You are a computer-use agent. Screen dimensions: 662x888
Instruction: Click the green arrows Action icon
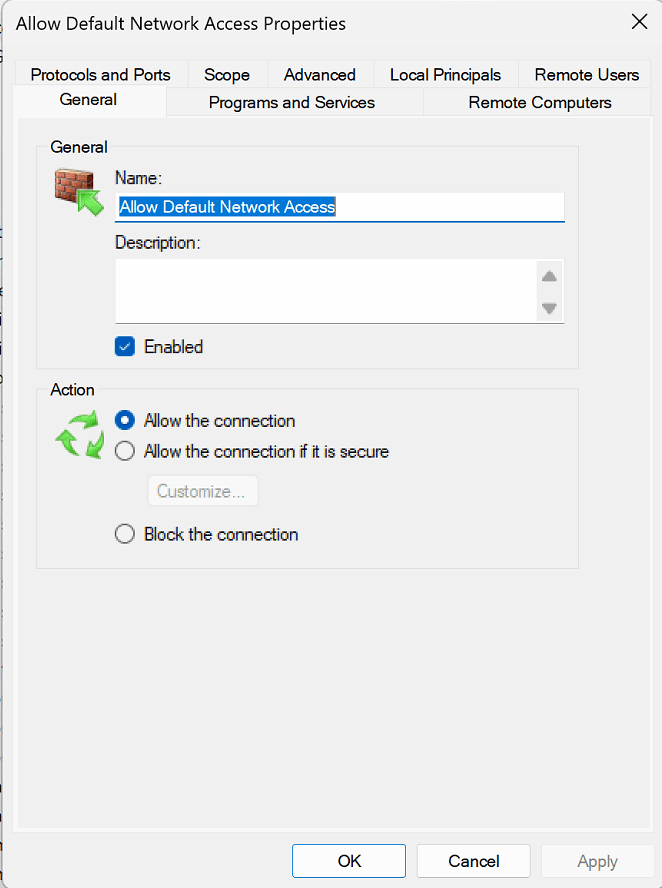coord(80,435)
